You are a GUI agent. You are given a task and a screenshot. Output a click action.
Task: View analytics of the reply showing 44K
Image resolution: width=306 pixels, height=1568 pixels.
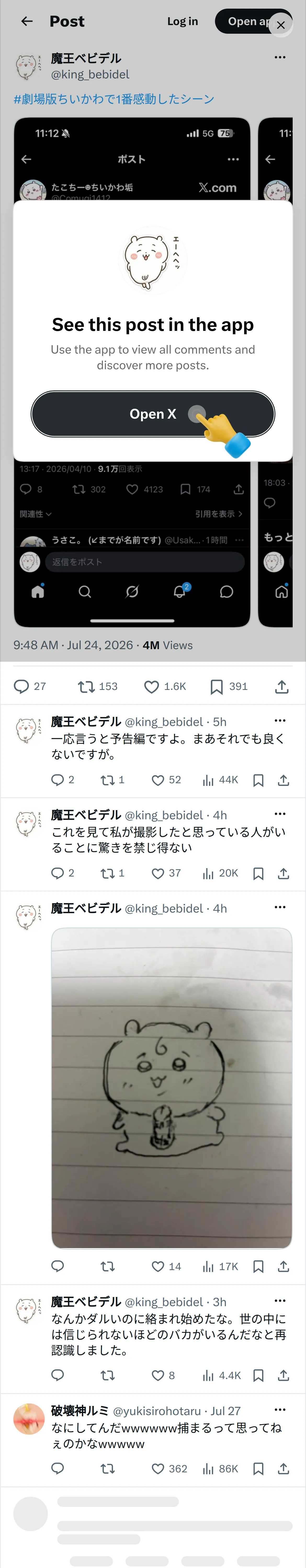[x=220, y=780]
